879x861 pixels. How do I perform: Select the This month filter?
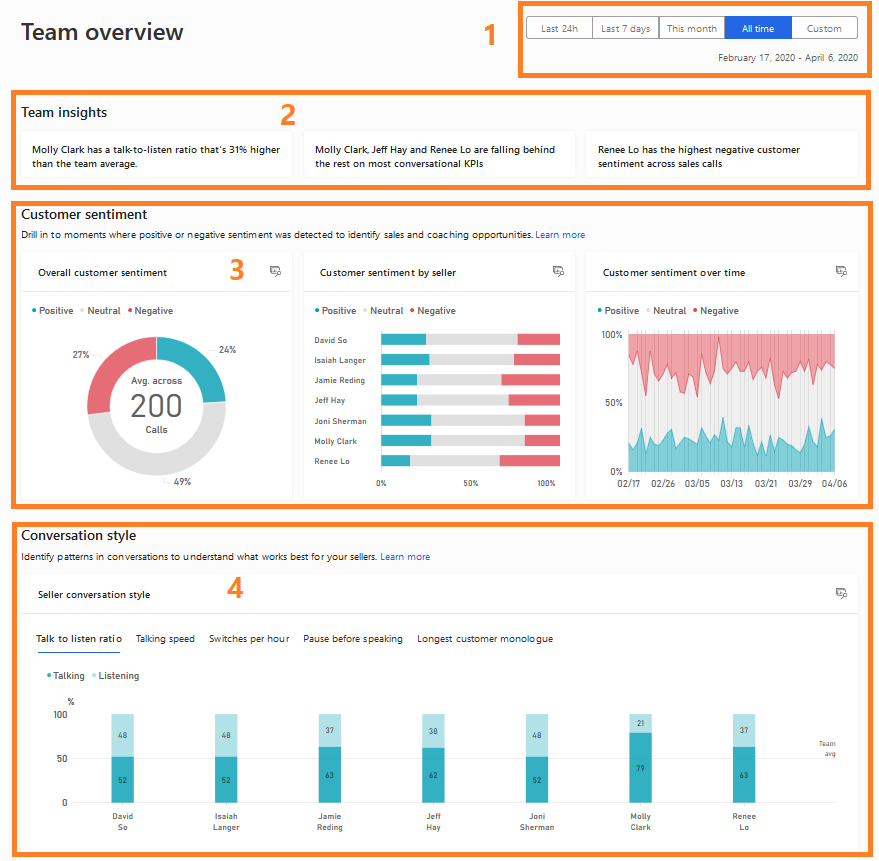691,27
